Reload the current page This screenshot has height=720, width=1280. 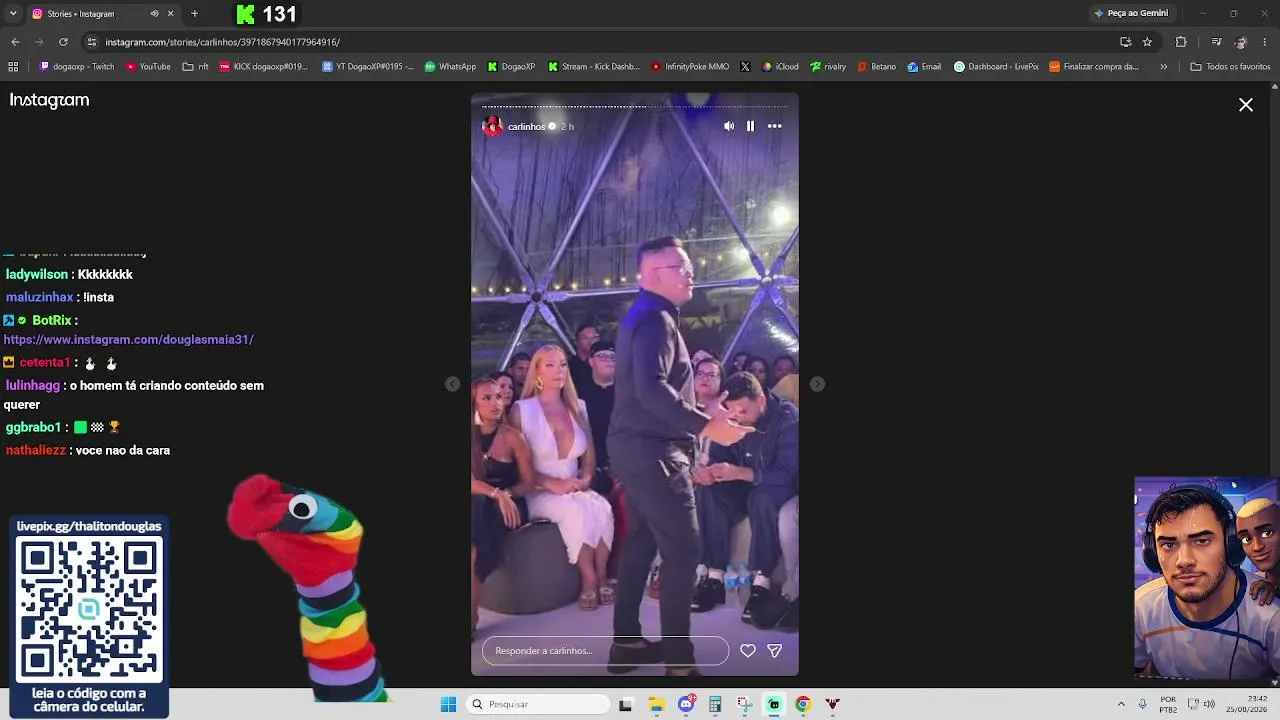click(x=63, y=42)
